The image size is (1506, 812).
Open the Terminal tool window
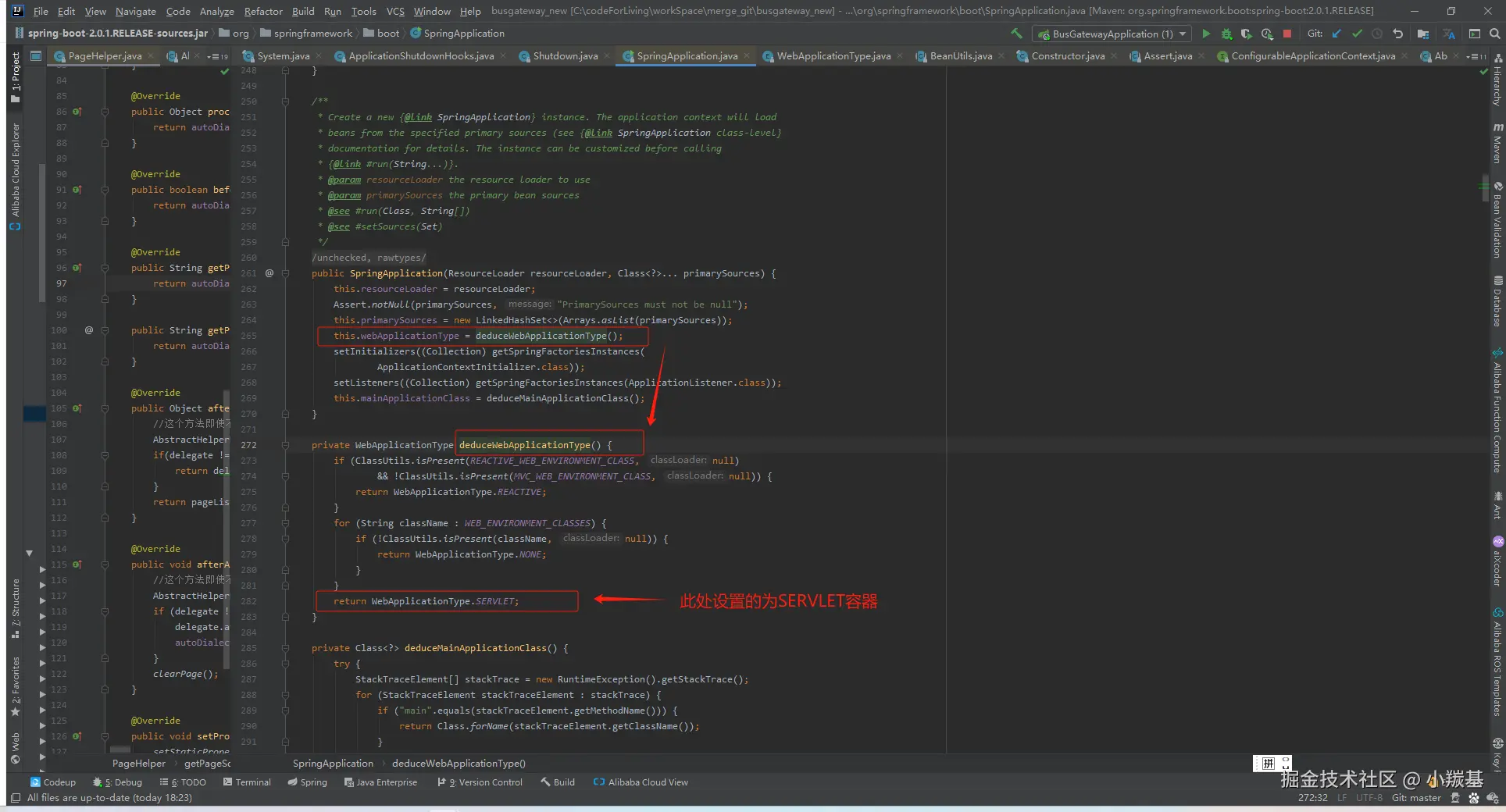[x=247, y=782]
